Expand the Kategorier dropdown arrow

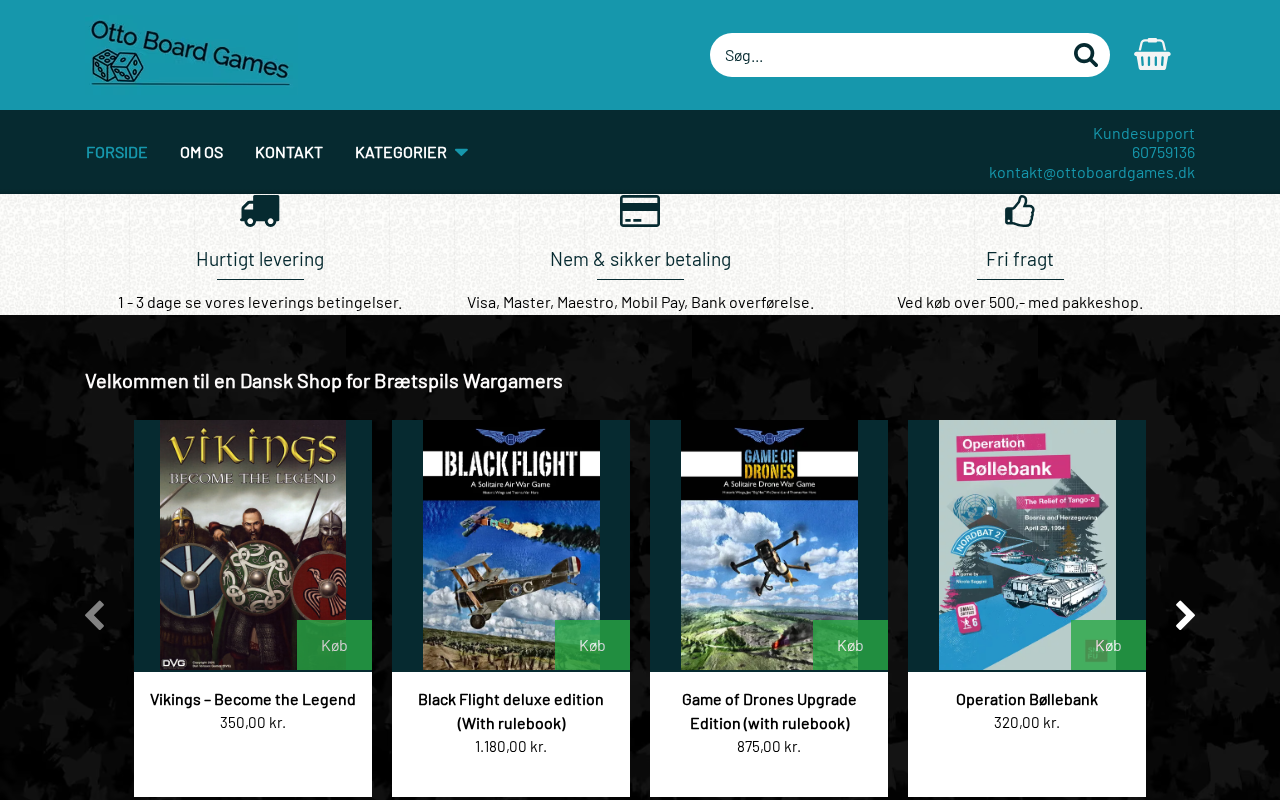point(461,152)
